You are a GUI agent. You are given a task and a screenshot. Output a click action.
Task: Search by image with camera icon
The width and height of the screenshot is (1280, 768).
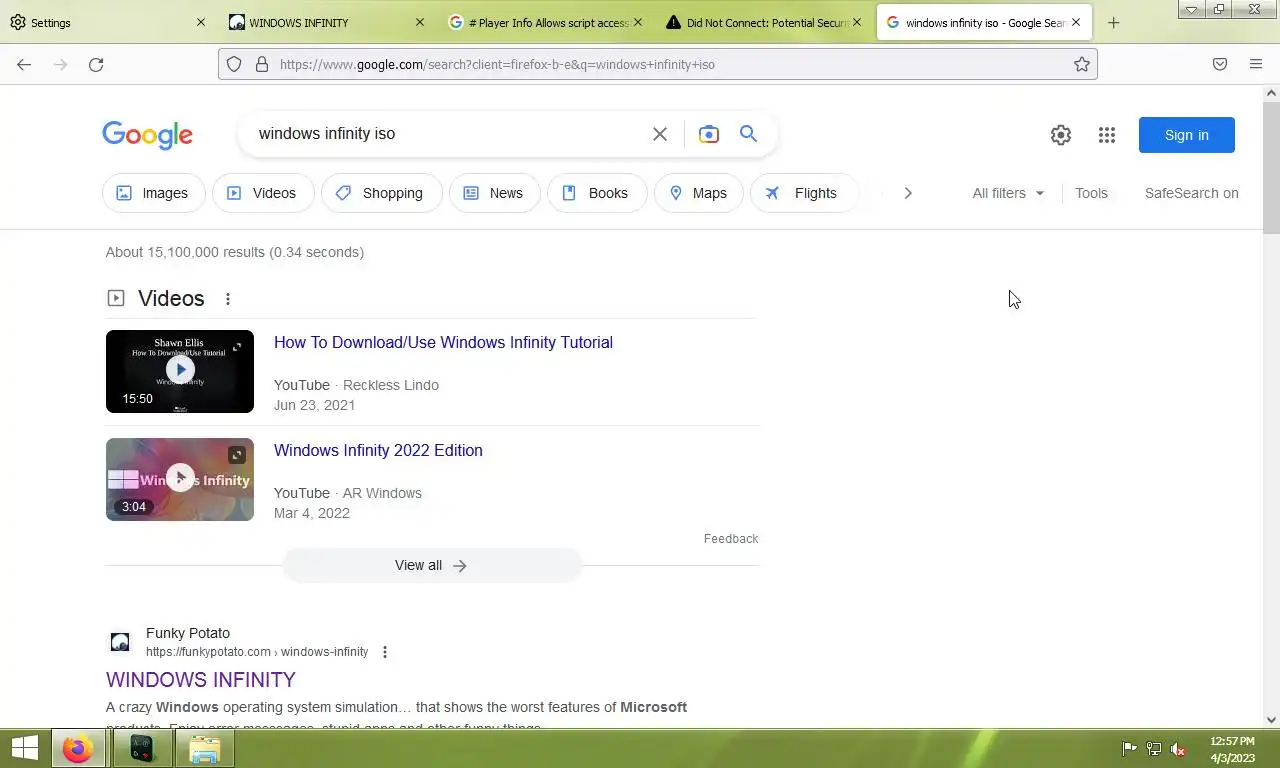pyautogui.click(x=709, y=134)
